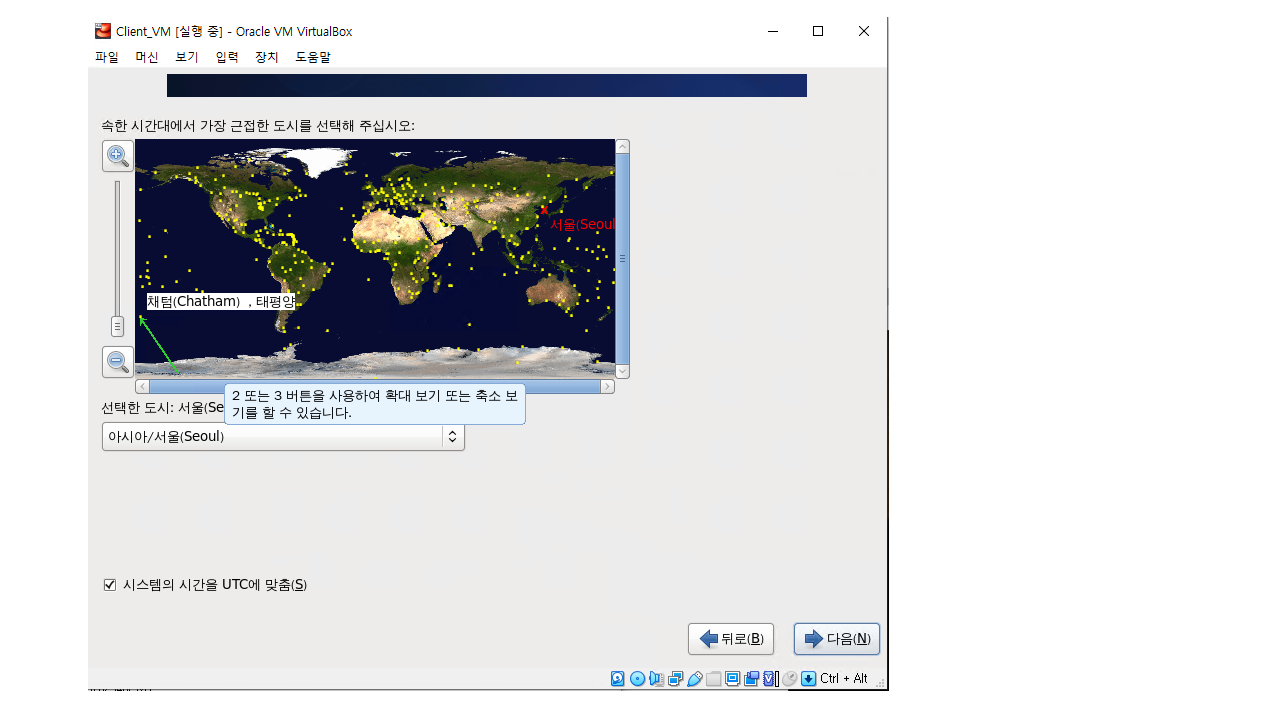The height and width of the screenshot is (720, 1280).
Task: Click the USB devices status icon
Action: click(x=694, y=679)
